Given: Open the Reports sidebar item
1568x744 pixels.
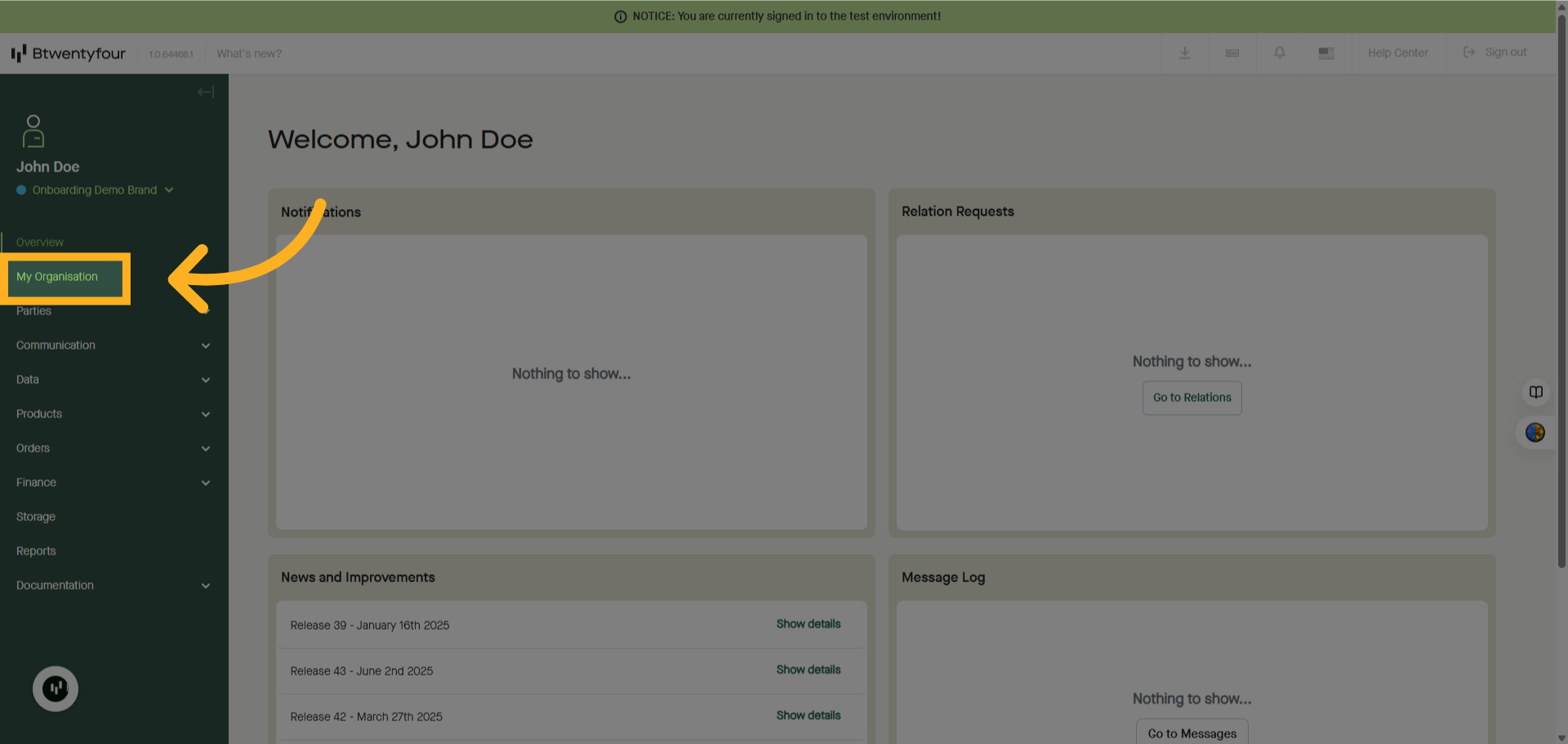Looking at the screenshot, I should (x=36, y=551).
